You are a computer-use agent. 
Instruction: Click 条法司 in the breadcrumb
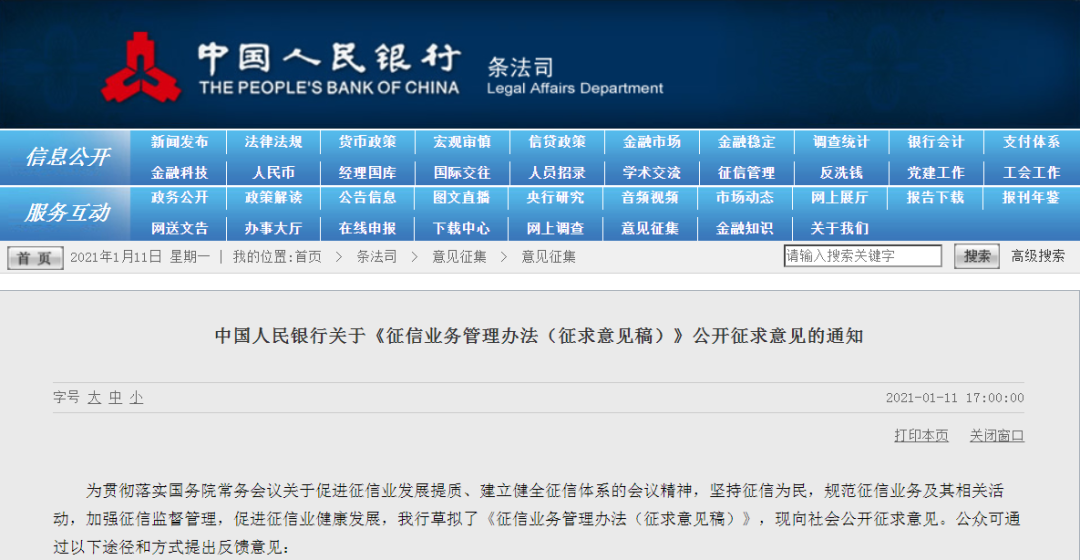pos(377,257)
